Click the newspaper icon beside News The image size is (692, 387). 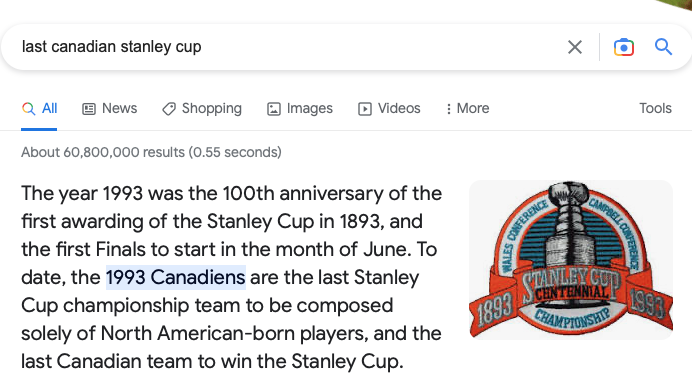89,109
